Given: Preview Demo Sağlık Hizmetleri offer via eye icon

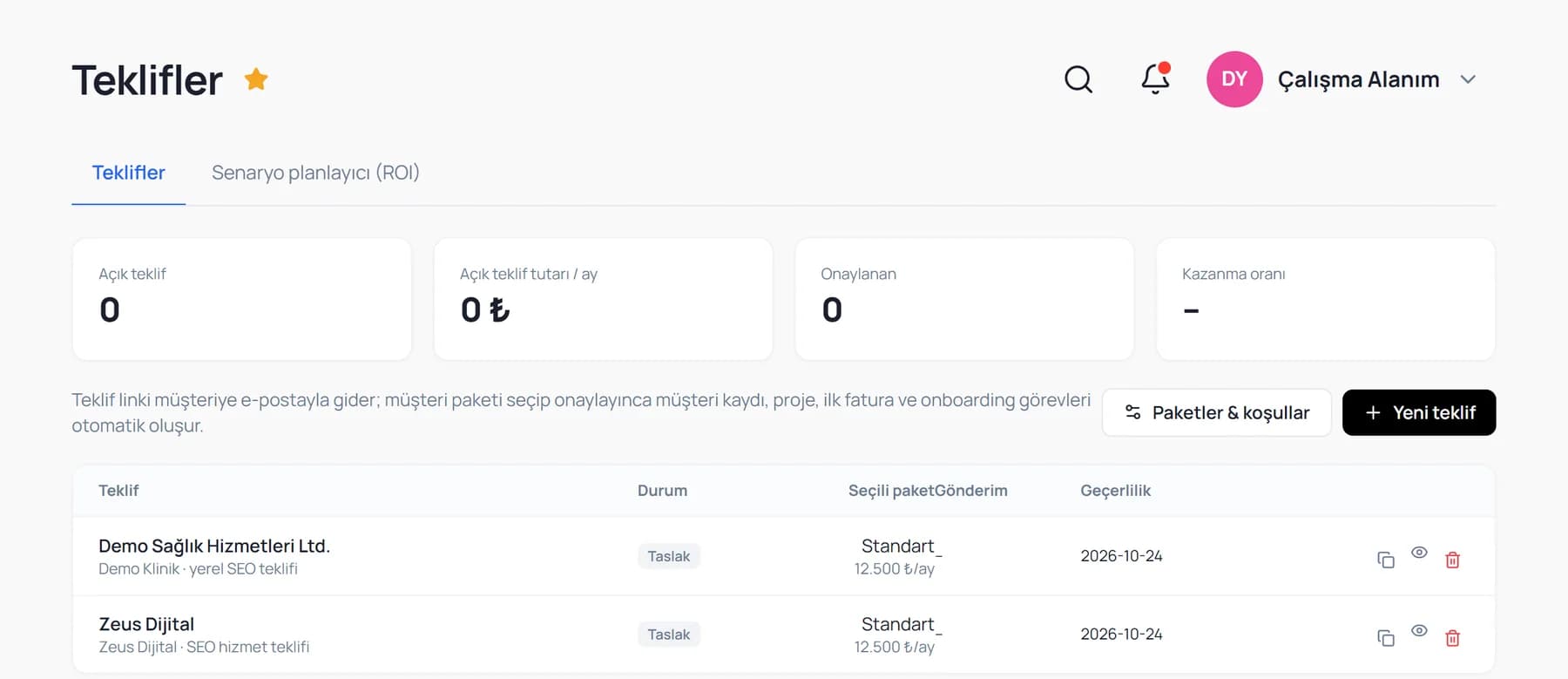Looking at the screenshot, I should pos(1419,553).
